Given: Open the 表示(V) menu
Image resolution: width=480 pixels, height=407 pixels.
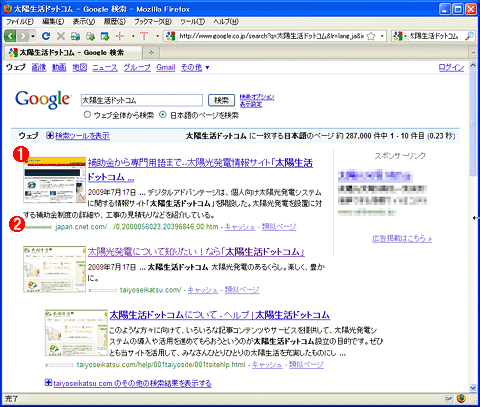Looking at the screenshot, I should [84, 22].
